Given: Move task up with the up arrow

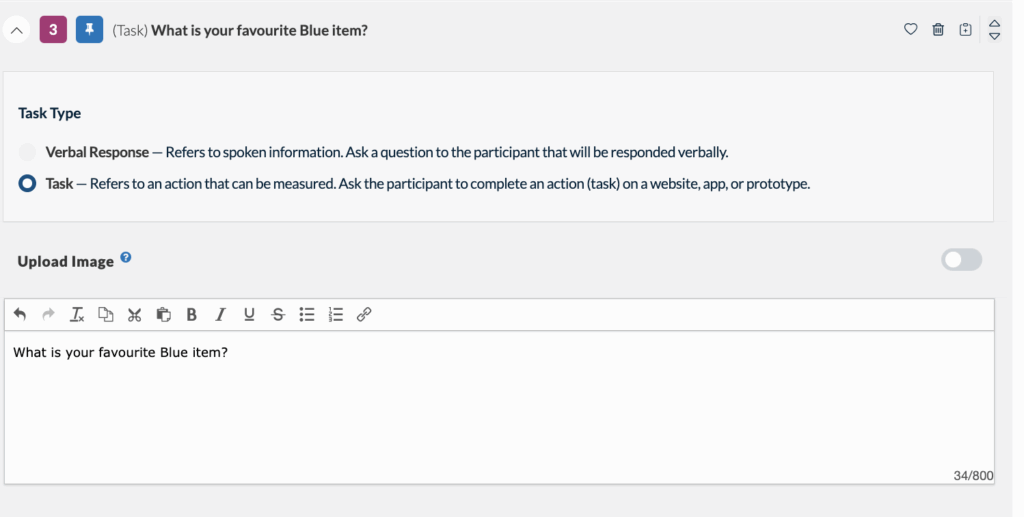Looking at the screenshot, I should click(x=994, y=23).
